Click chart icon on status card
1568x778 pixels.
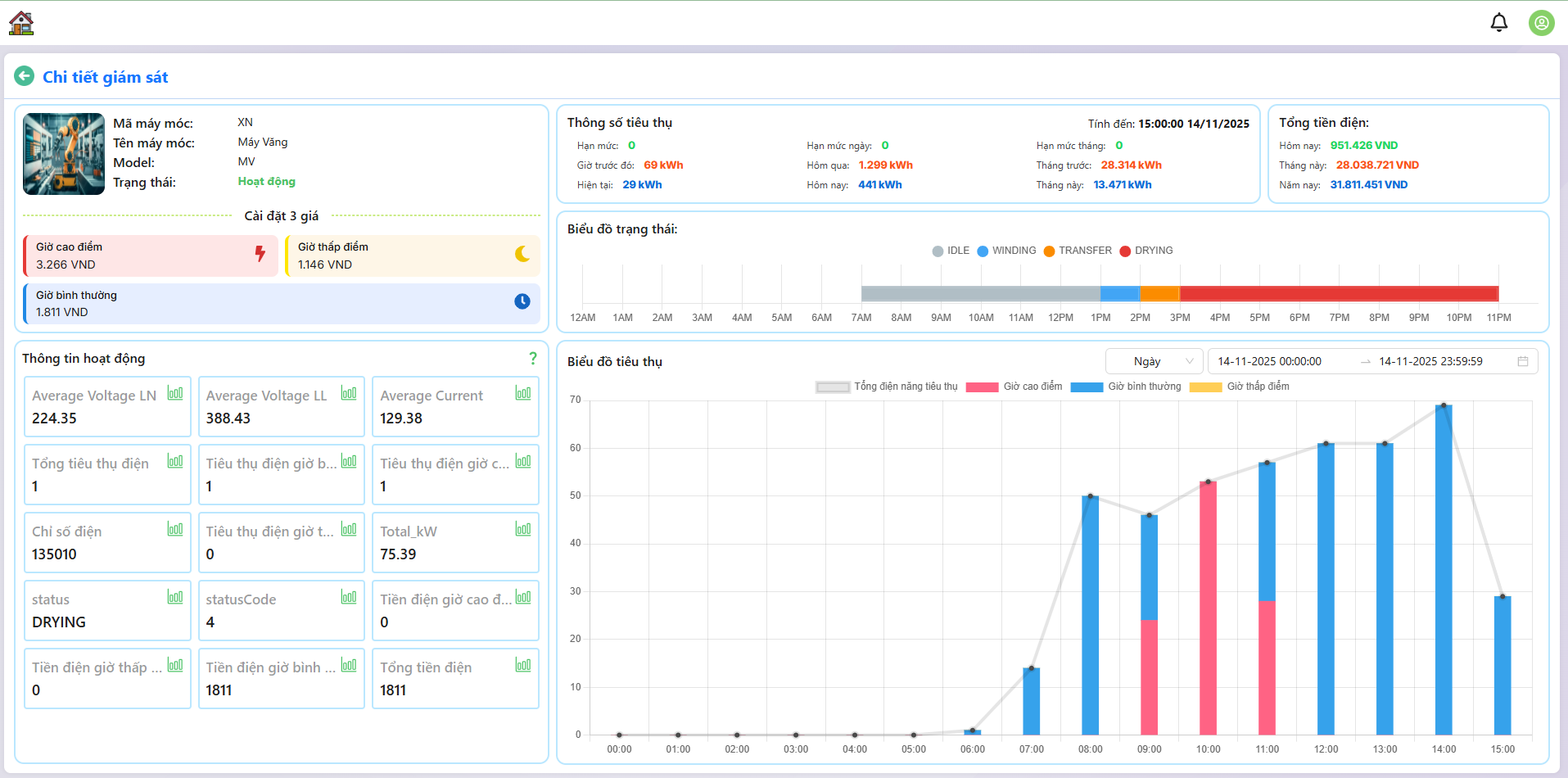(x=175, y=598)
